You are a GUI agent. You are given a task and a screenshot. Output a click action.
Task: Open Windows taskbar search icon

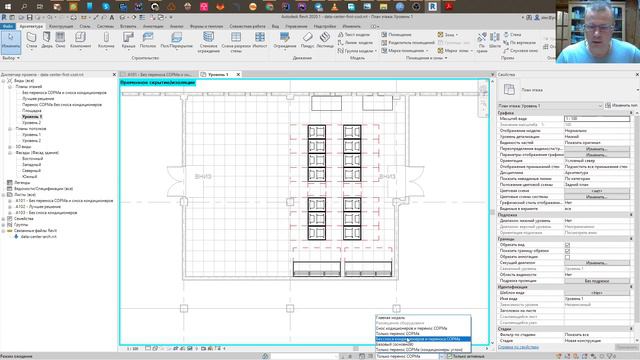[x=24, y=7]
